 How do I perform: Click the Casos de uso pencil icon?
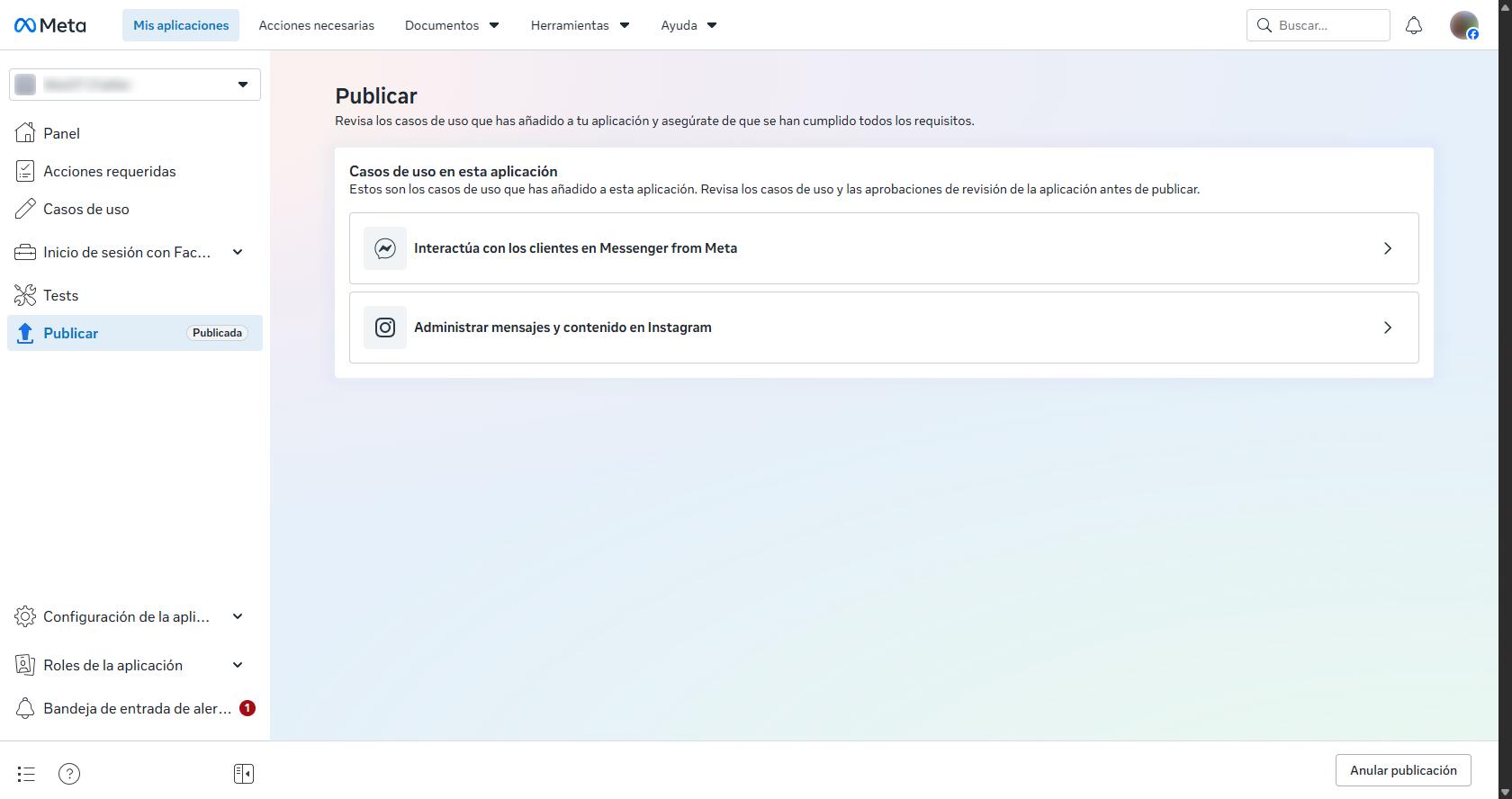tap(25, 209)
